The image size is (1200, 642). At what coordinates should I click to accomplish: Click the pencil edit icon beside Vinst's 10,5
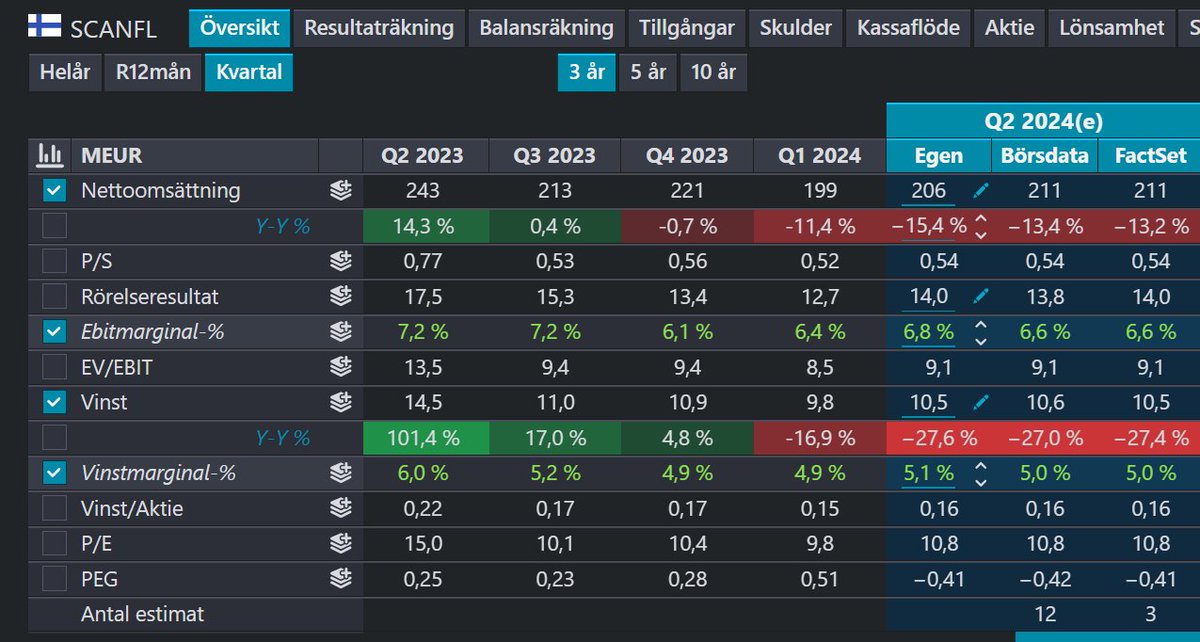click(980, 402)
